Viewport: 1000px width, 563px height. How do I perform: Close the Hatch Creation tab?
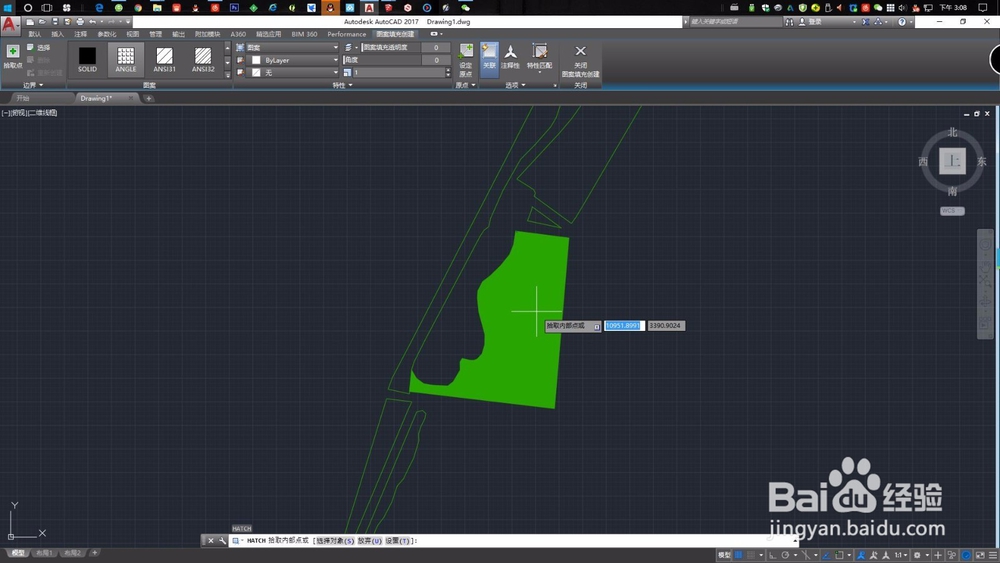click(x=580, y=60)
